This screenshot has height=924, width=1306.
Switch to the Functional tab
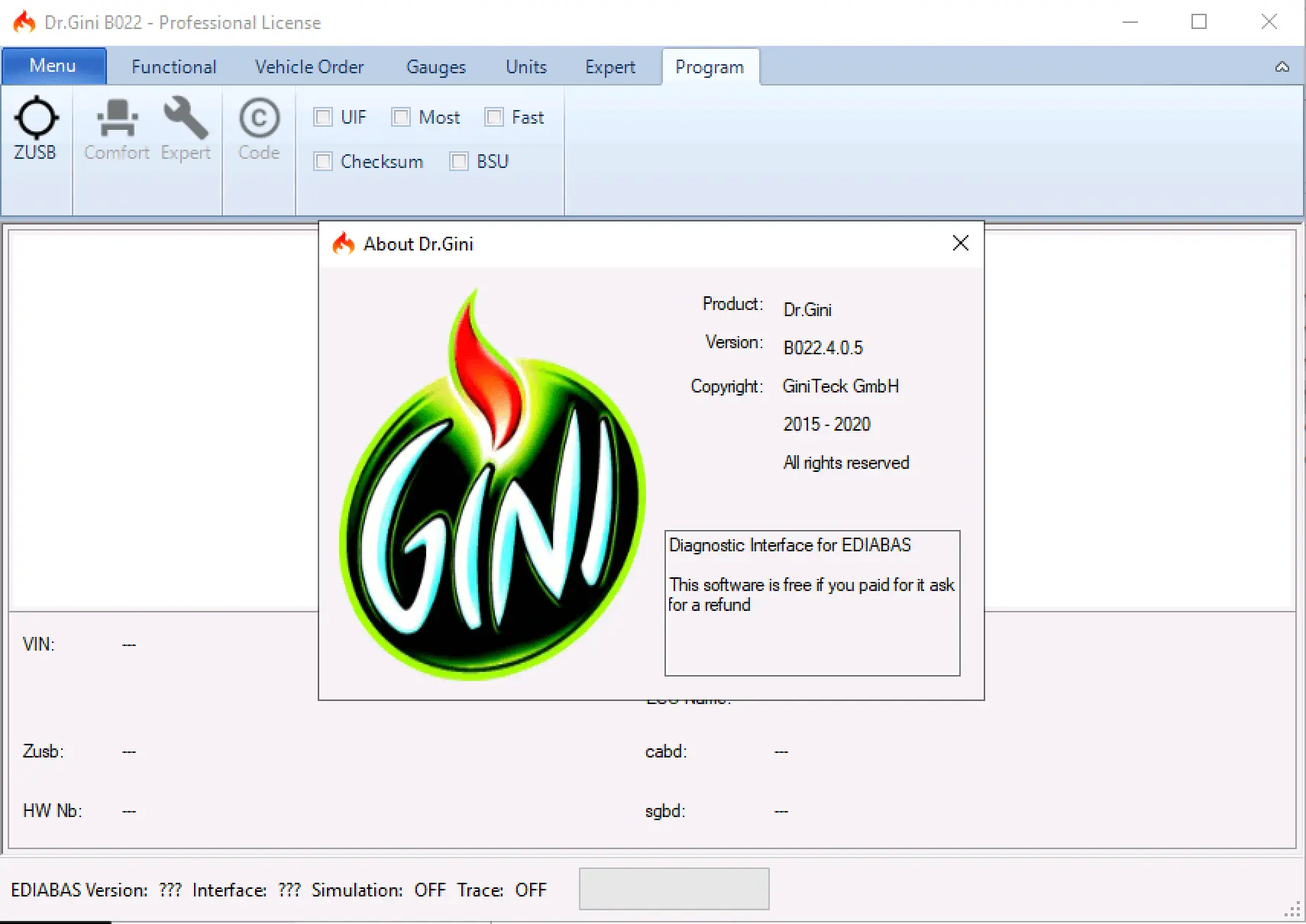click(x=173, y=67)
